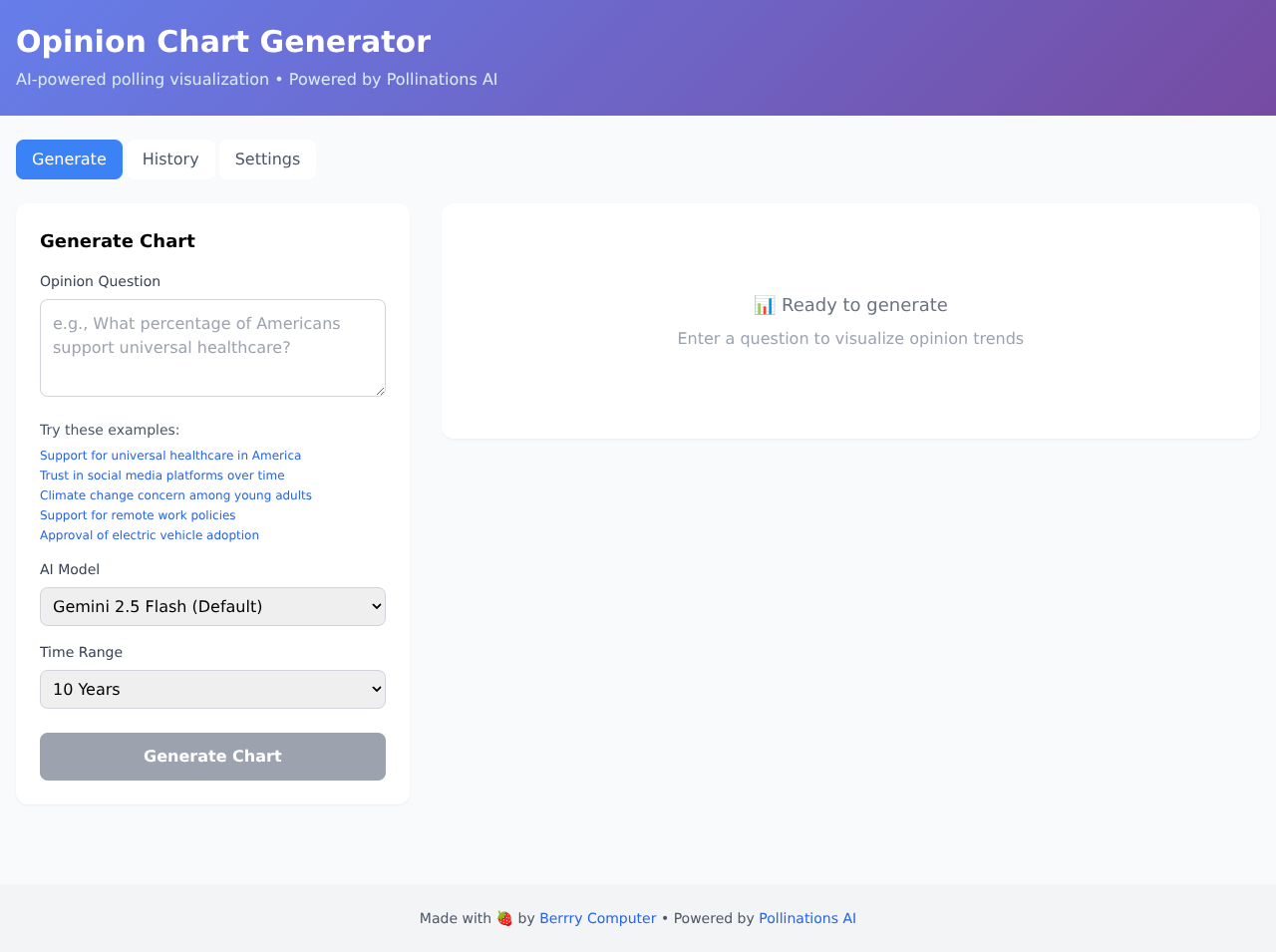Screen dimensions: 1276x952
Task: Click inside the Opinion Question text box
Action: click(212, 347)
